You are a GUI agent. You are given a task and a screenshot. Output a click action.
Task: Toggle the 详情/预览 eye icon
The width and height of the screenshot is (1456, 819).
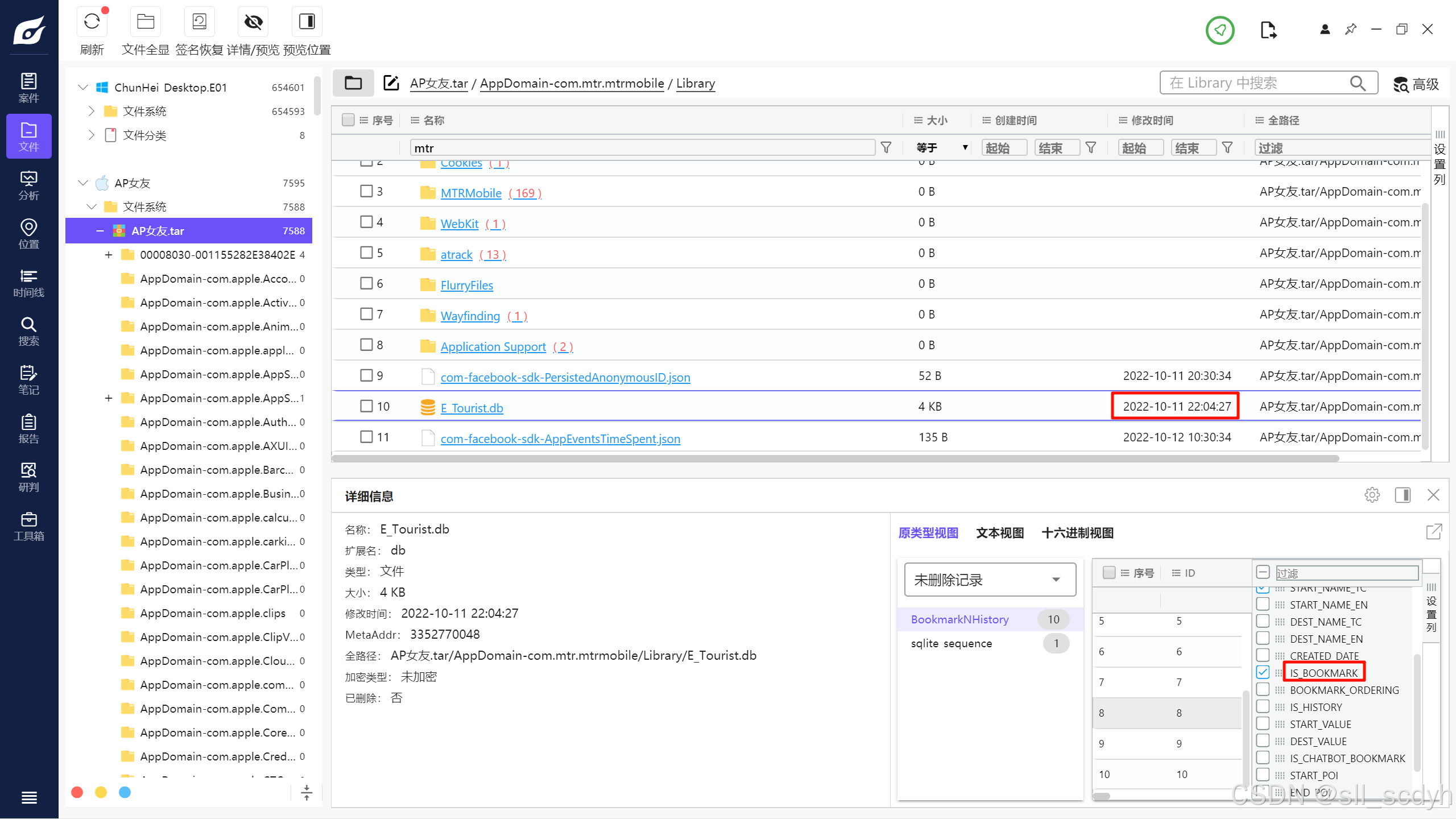(253, 22)
